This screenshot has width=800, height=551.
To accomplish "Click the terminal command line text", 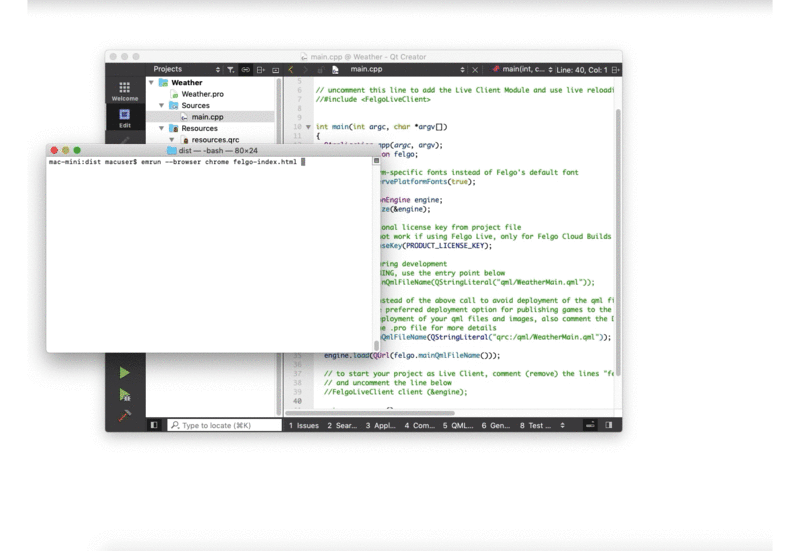I will coord(172,162).
